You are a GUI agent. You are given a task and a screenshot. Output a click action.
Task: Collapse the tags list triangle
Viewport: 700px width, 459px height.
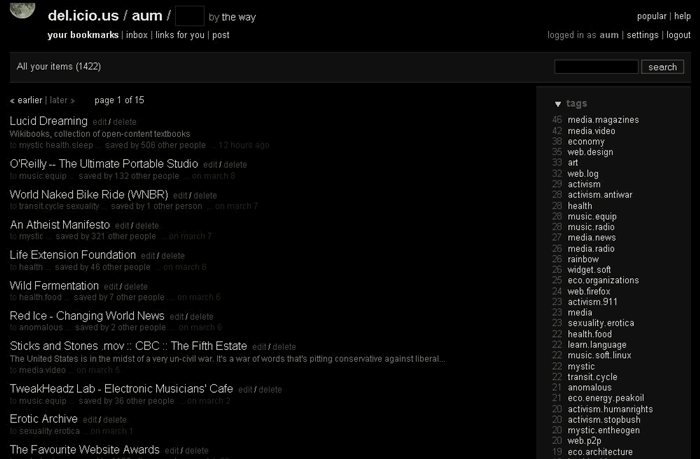coord(558,104)
